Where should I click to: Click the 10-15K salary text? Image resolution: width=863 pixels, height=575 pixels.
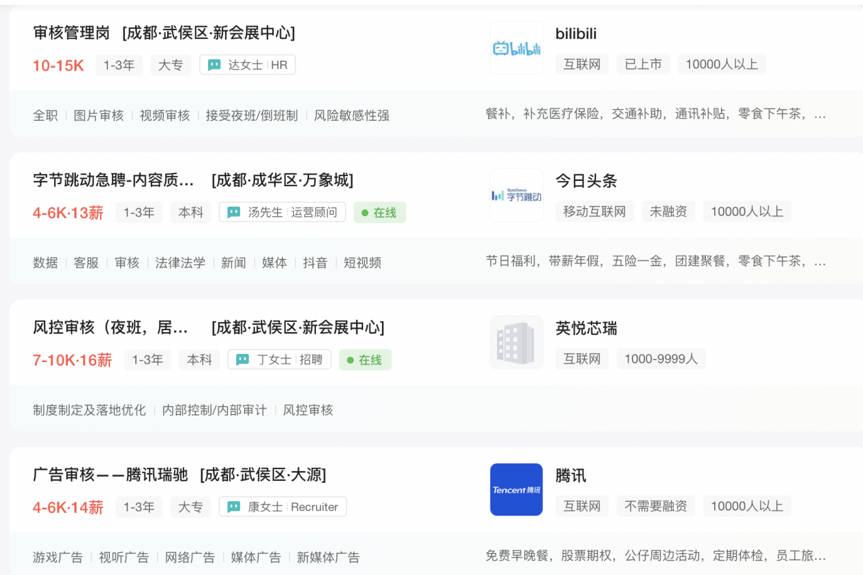[x=58, y=65]
